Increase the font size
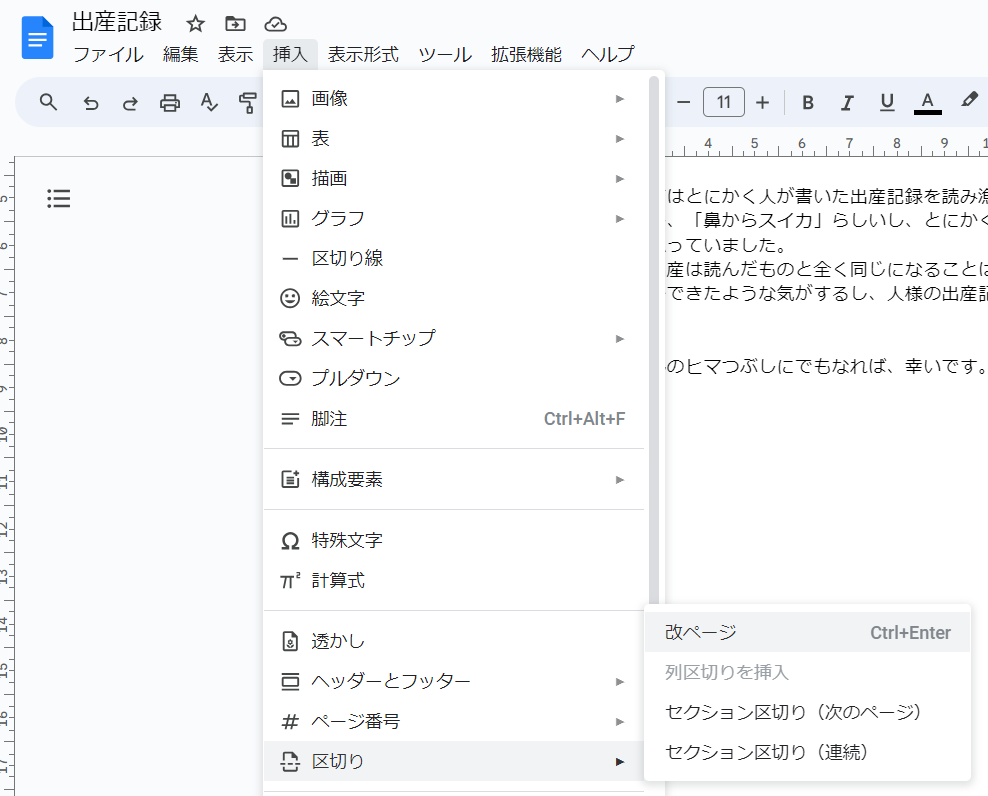Screen dimensions: 988x796 pos(762,102)
